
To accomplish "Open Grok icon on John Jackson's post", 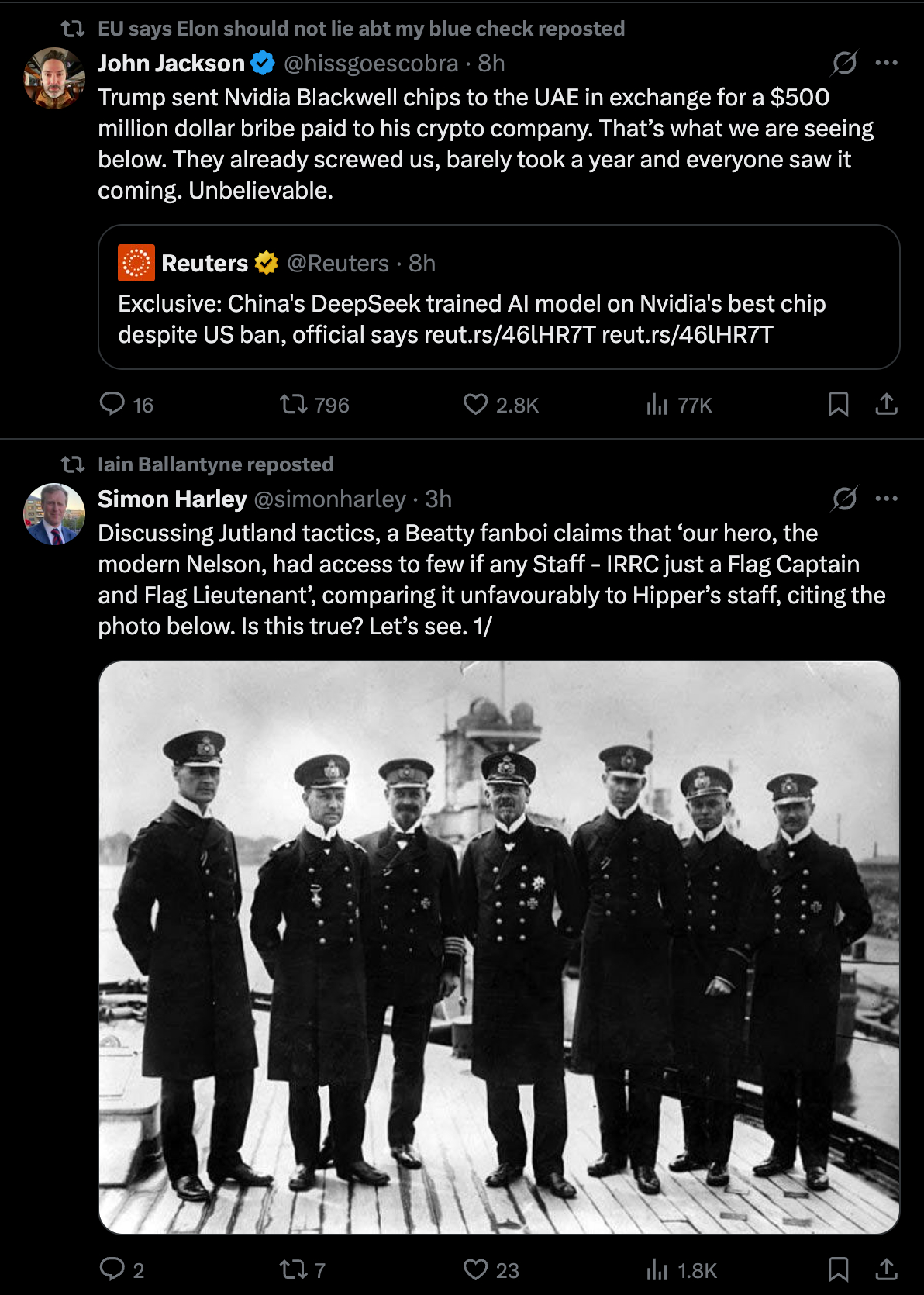I will 844,63.
